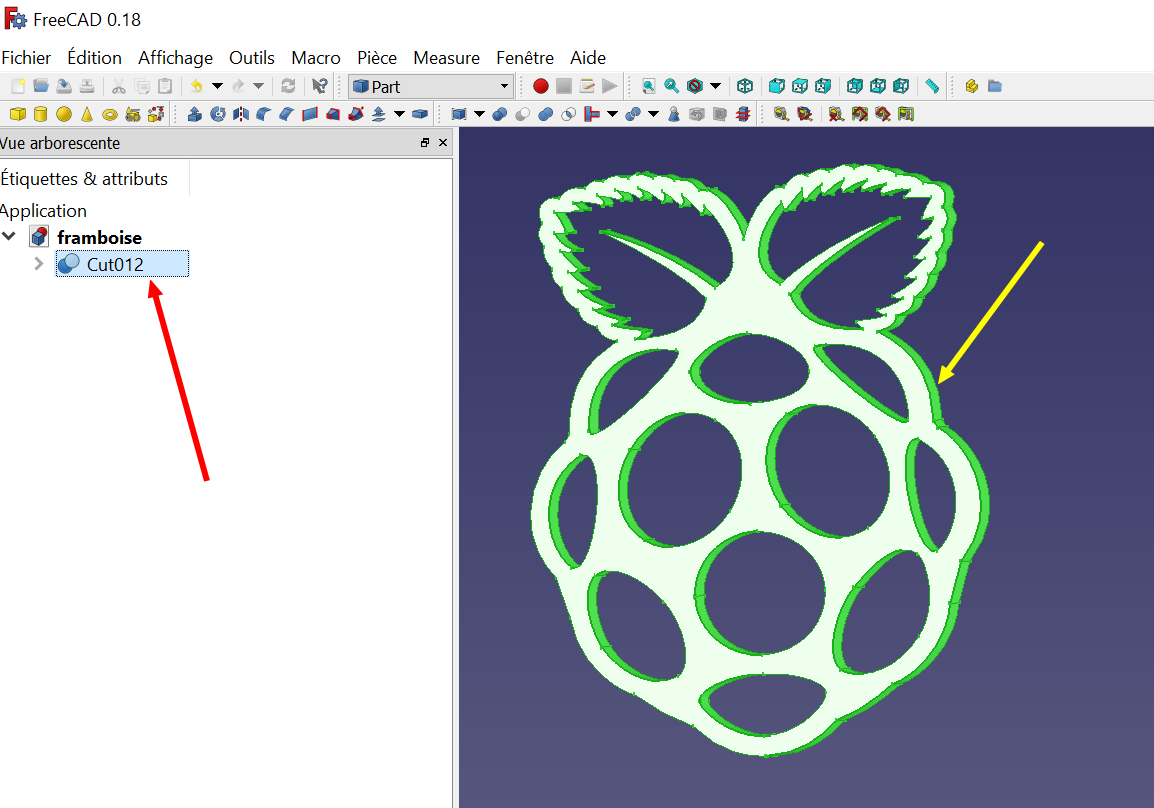Undo the last action with the yellow arrow

(197, 86)
